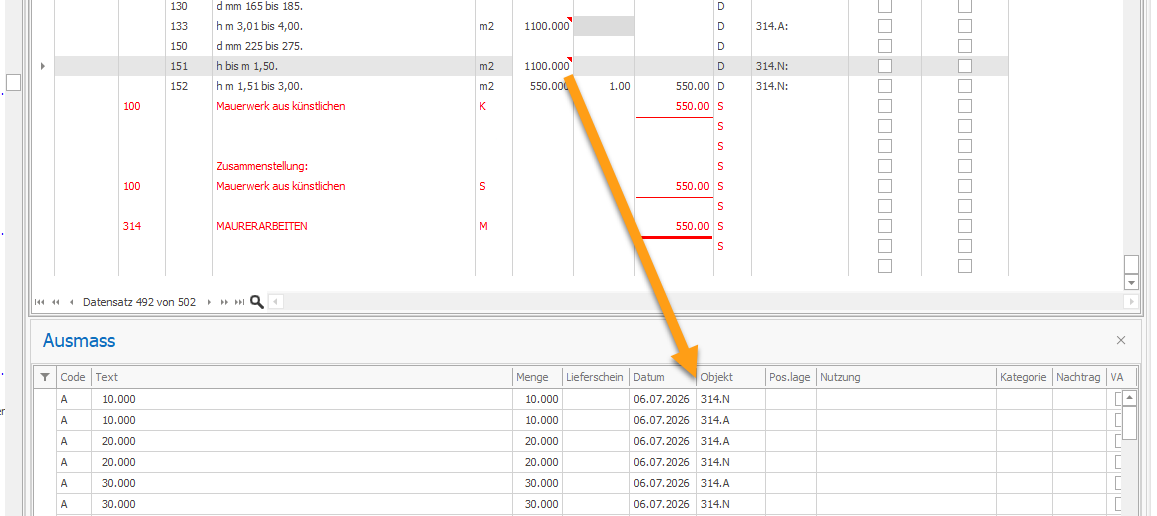1157x516 pixels.
Task: Click quantity 1100.000 in row 151
Action: tap(547, 66)
